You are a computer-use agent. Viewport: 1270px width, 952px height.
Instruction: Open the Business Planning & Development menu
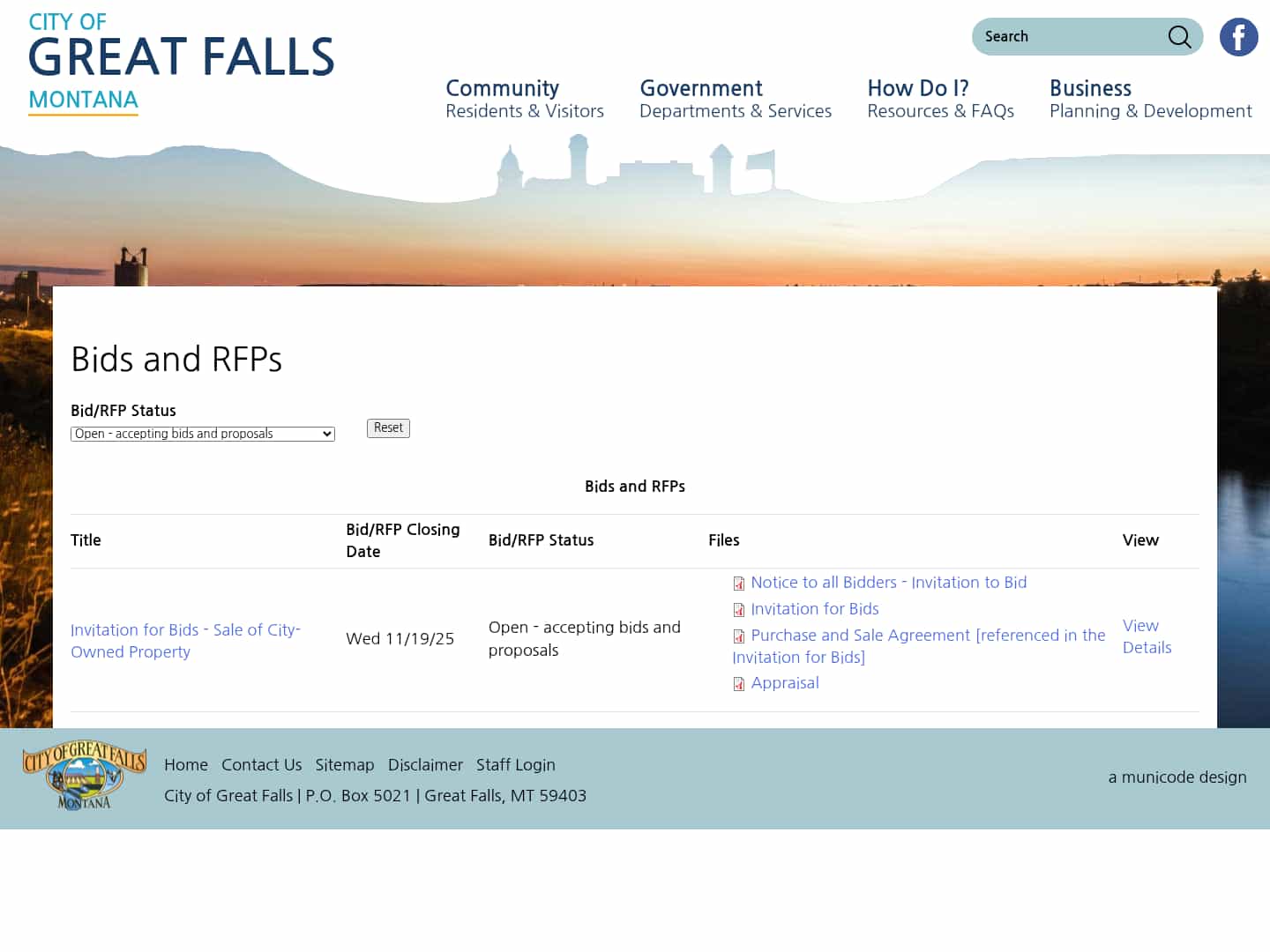1150,99
